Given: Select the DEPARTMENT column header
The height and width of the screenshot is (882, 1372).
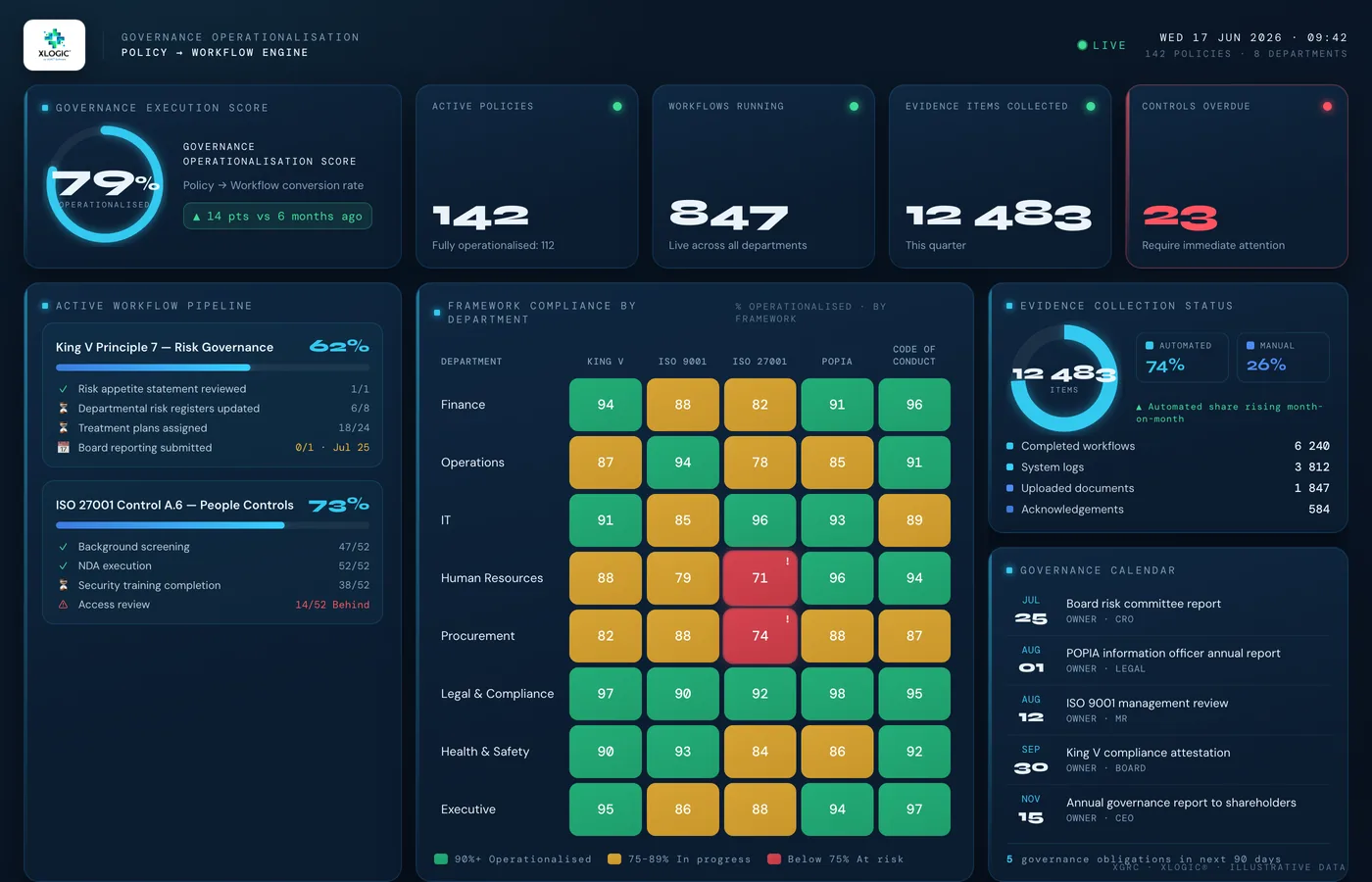Looking at the screenshot, I should (x=471, y=362).
